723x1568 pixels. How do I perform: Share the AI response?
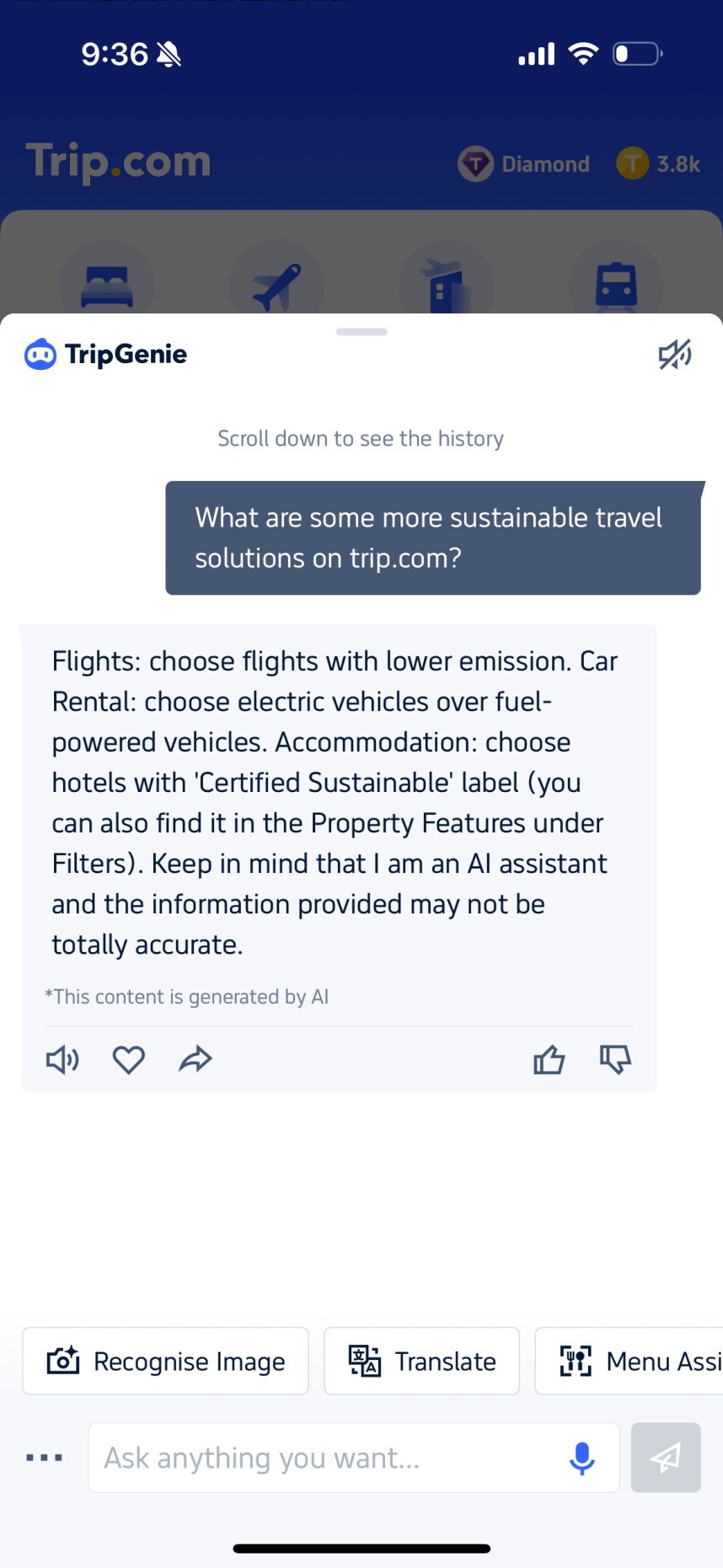[195, 1059]
